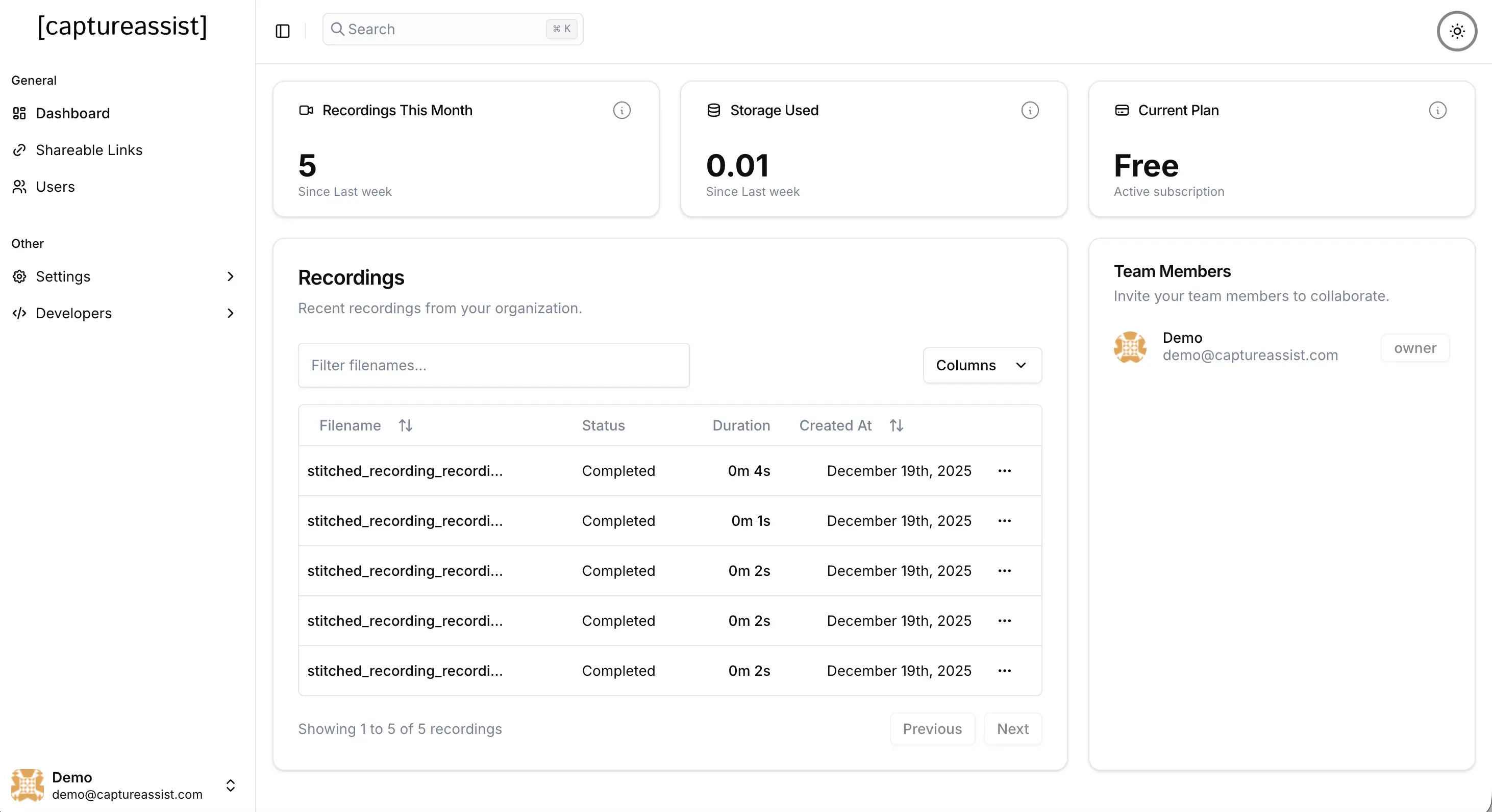
Task: Click the video camera icon beside Recordings This Month
Action: [x=306, y=110]
